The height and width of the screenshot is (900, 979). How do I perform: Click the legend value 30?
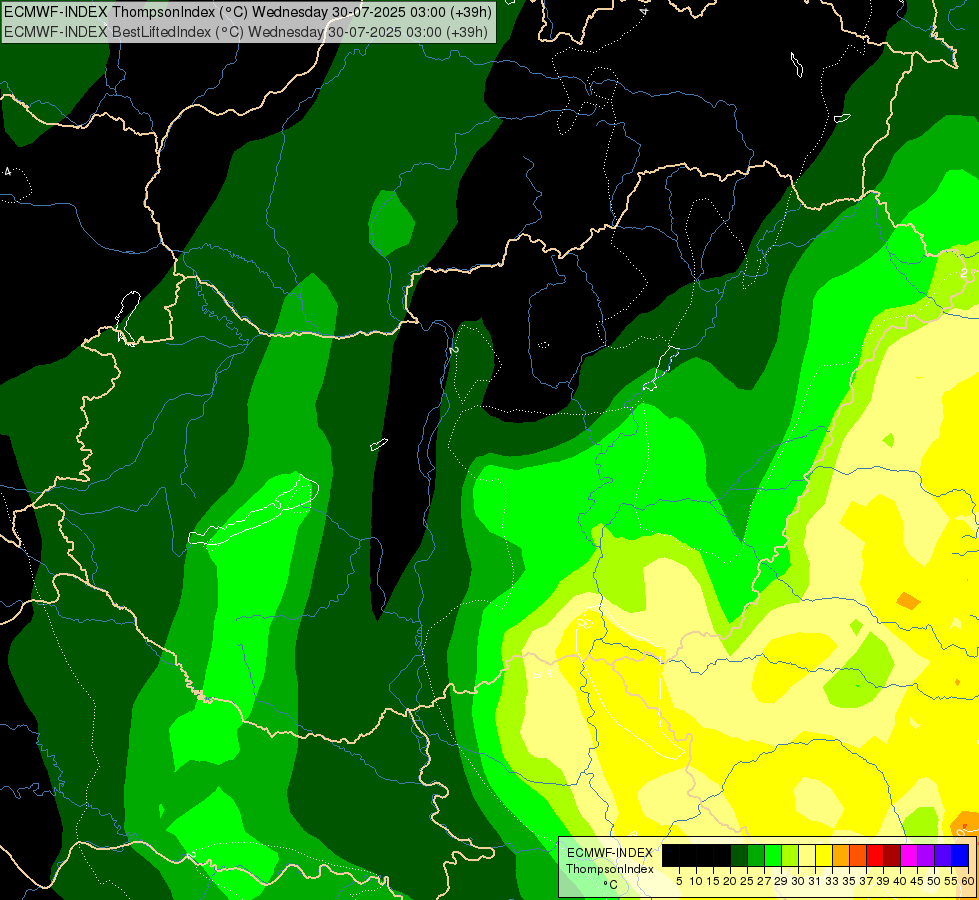pos(798,881)
